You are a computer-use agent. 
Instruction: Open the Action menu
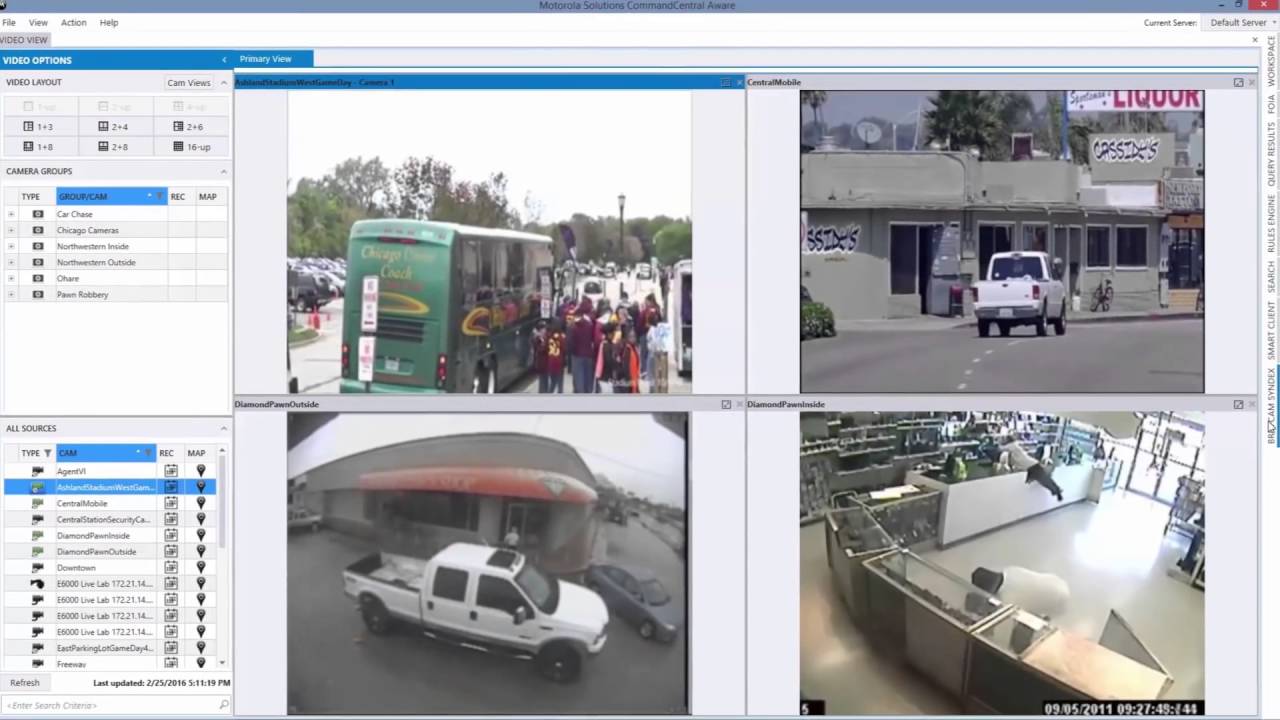pyautogui.click(x=73, y=22)
